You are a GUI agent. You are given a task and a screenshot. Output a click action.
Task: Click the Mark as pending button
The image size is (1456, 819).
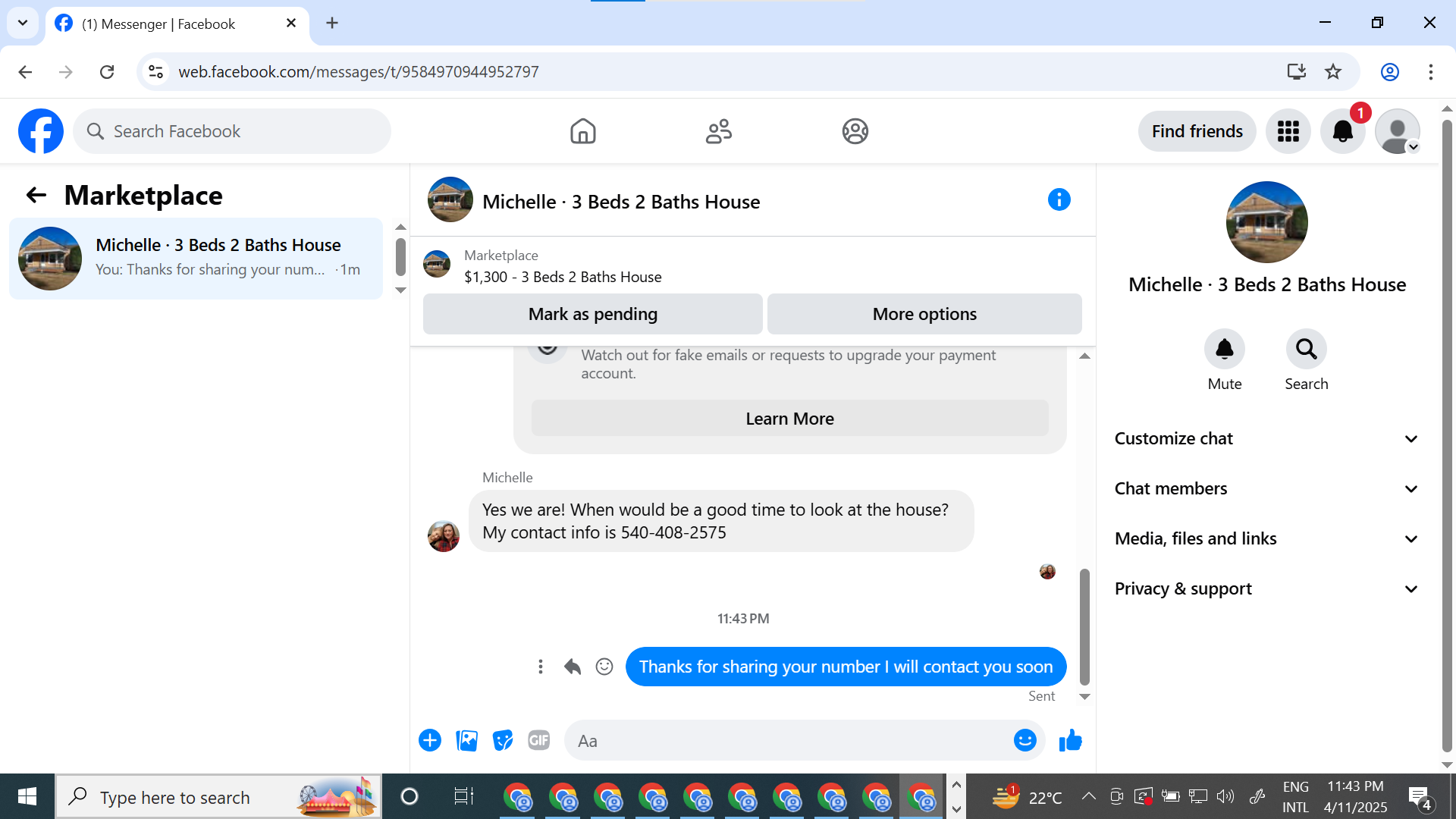click(x=592, y=314)
